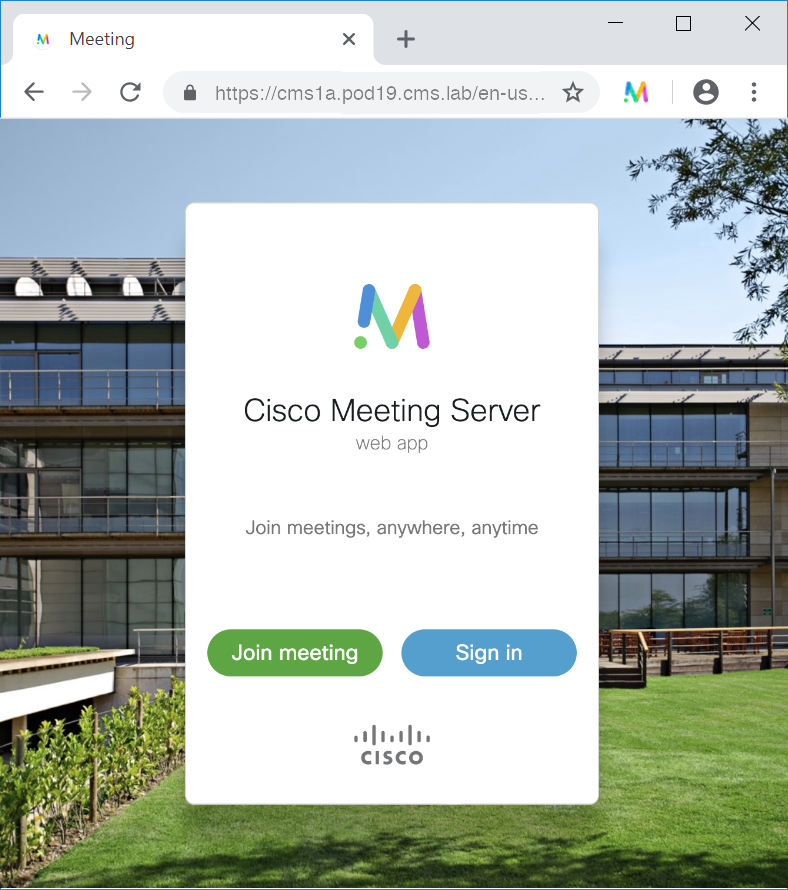The width and height of the screenshot is (788, 890).
Task: Click the Join meeting button
Action: coord(295,653)
